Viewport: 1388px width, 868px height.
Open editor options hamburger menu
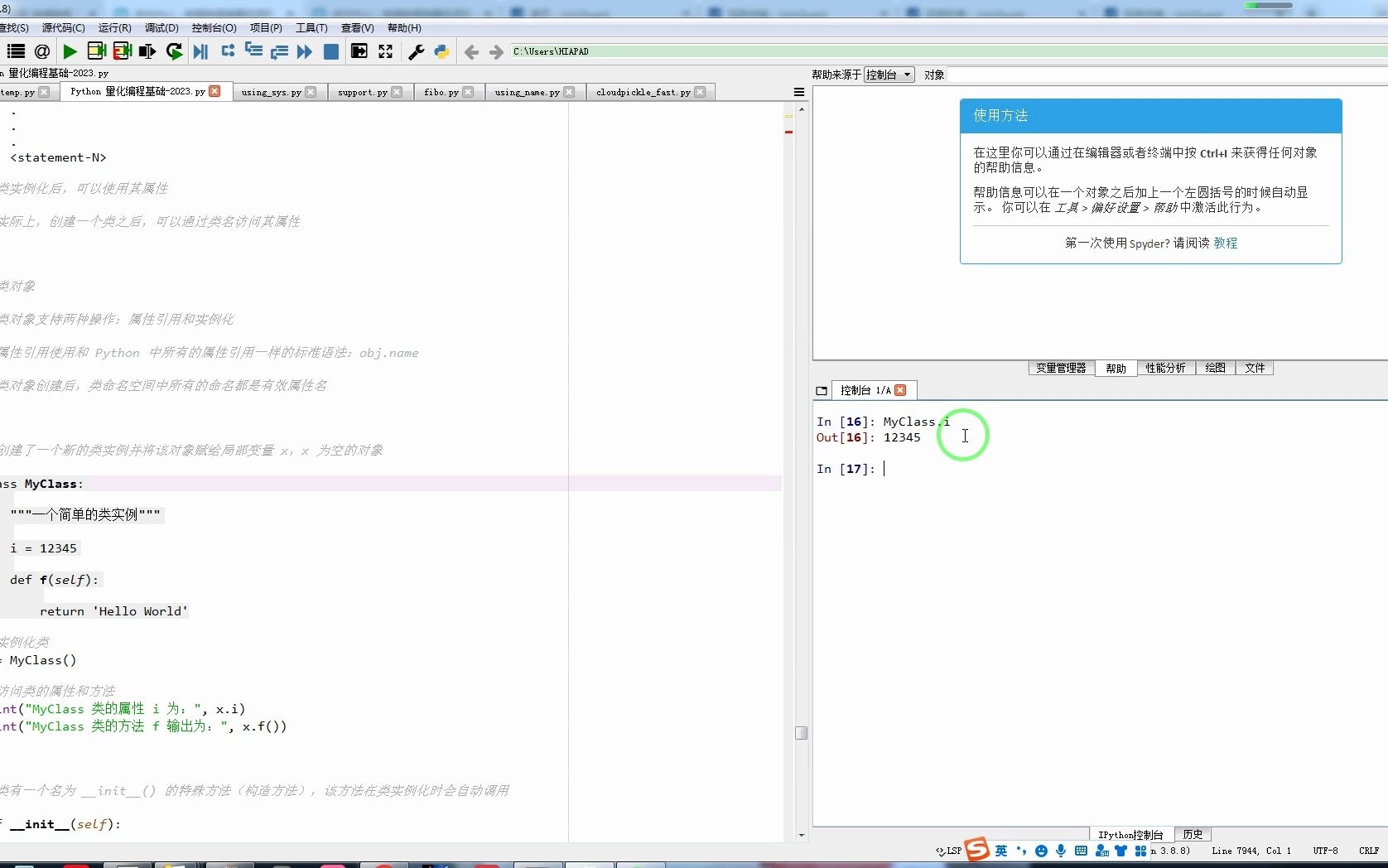coord(799,92)
